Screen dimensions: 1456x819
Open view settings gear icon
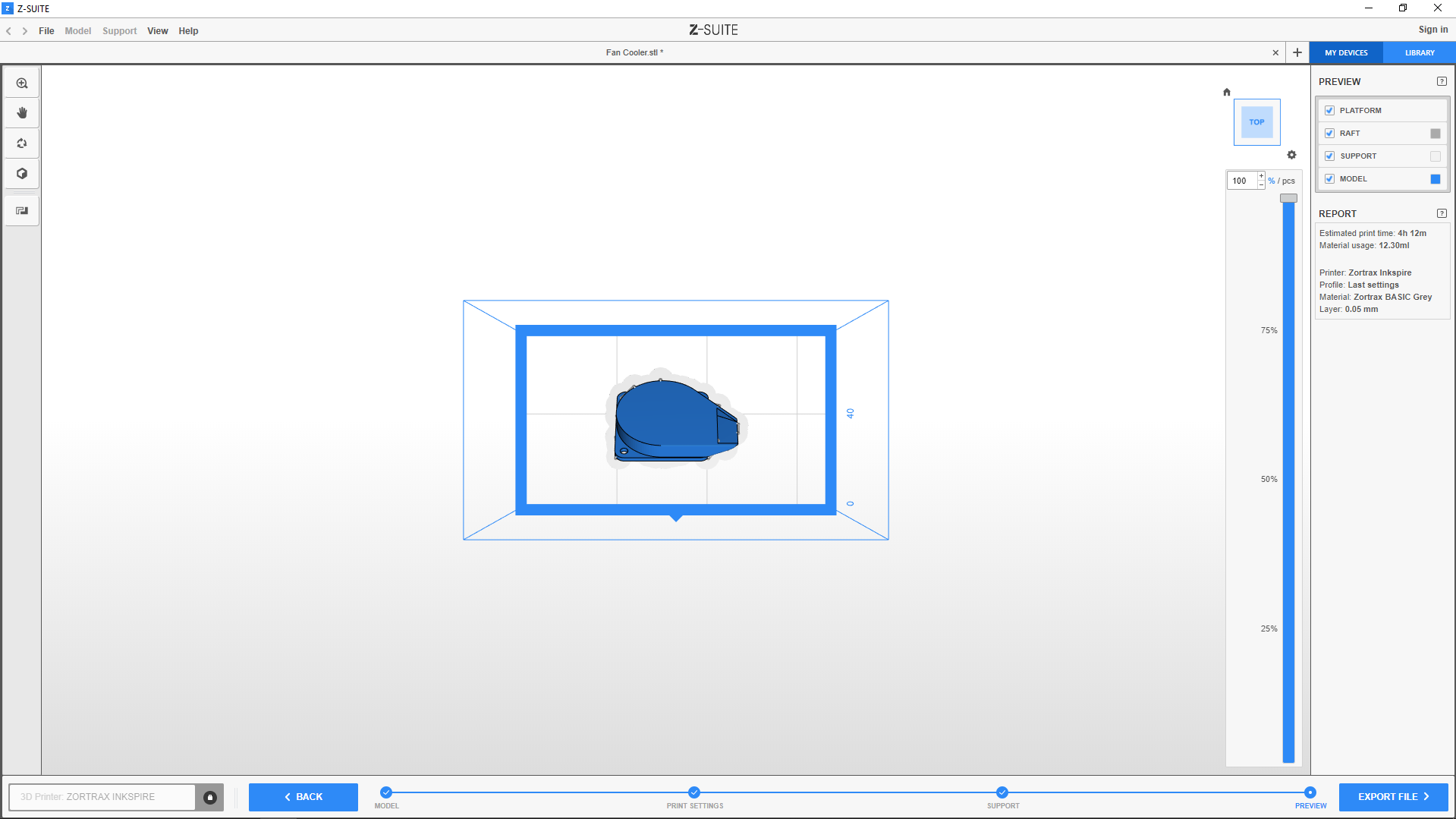[x=1291, y=155]
